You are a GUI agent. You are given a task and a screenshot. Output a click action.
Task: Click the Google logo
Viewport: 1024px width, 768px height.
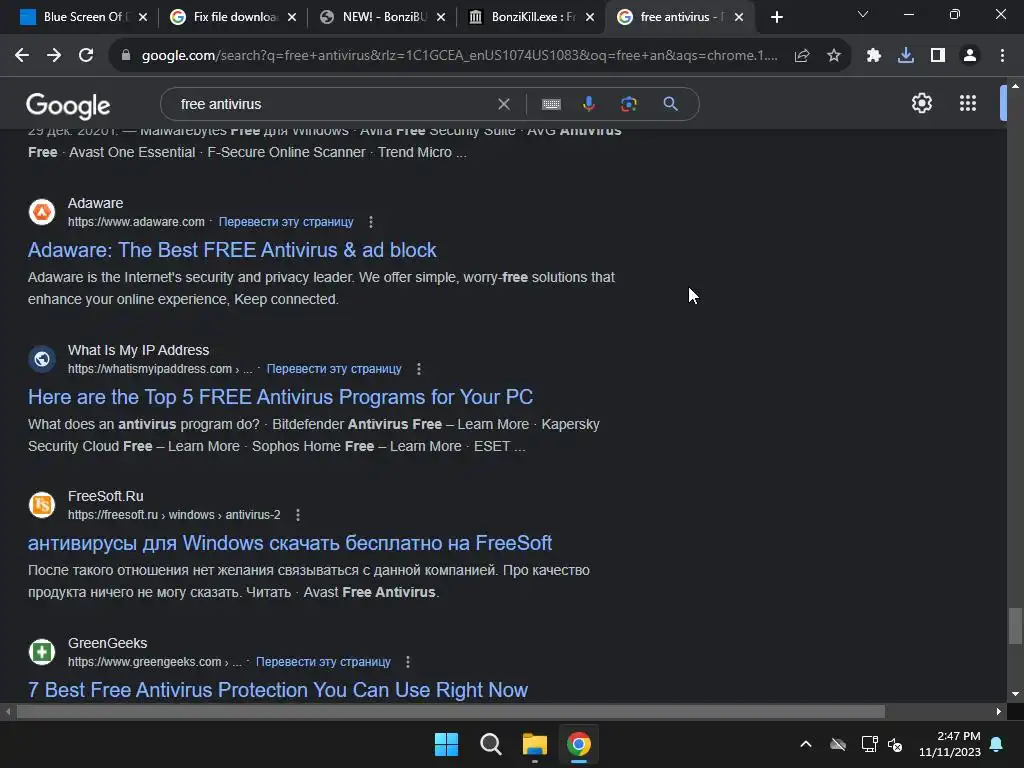click(68, 105)
